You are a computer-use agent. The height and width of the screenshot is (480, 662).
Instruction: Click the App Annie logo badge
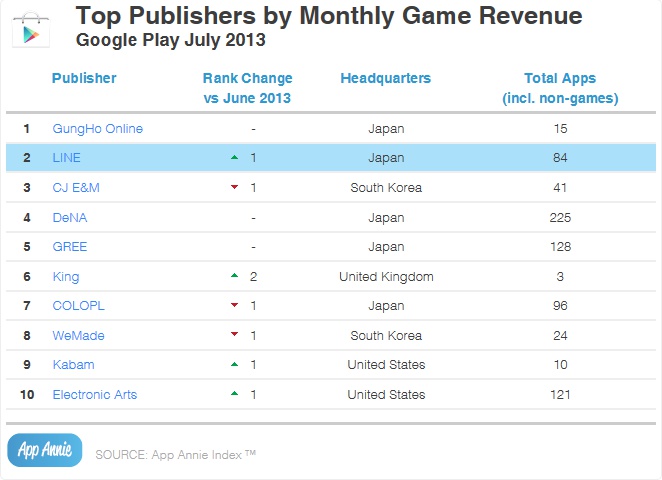(43, 451)
